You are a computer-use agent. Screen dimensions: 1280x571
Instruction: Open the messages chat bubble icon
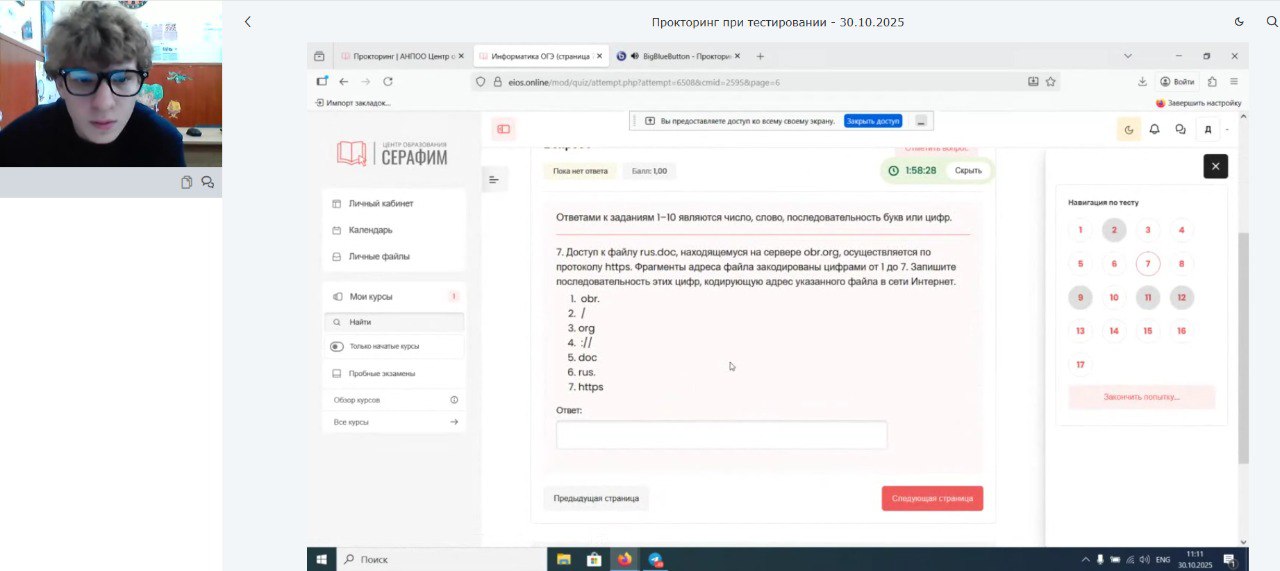pyautogui.click(x=1181, y=129)
